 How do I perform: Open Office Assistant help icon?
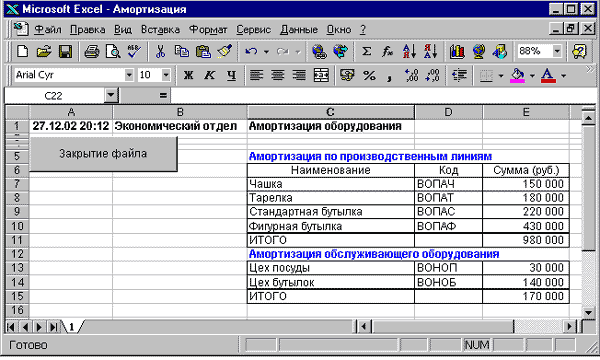pos(579,51)
